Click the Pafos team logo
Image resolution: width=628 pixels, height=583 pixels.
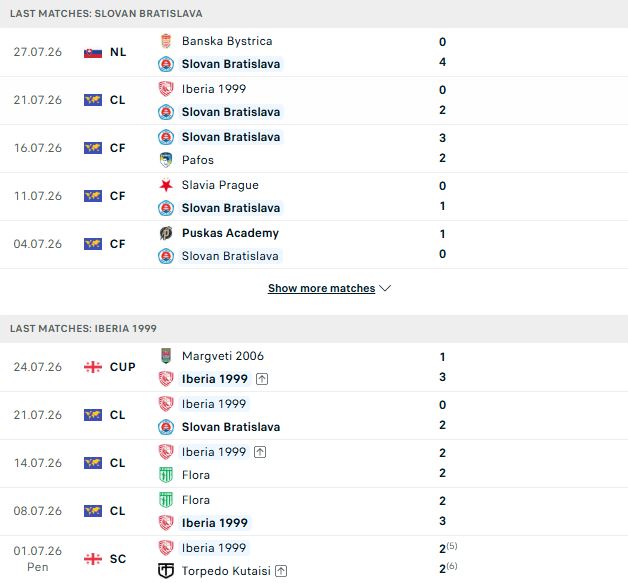coord(166,160)
